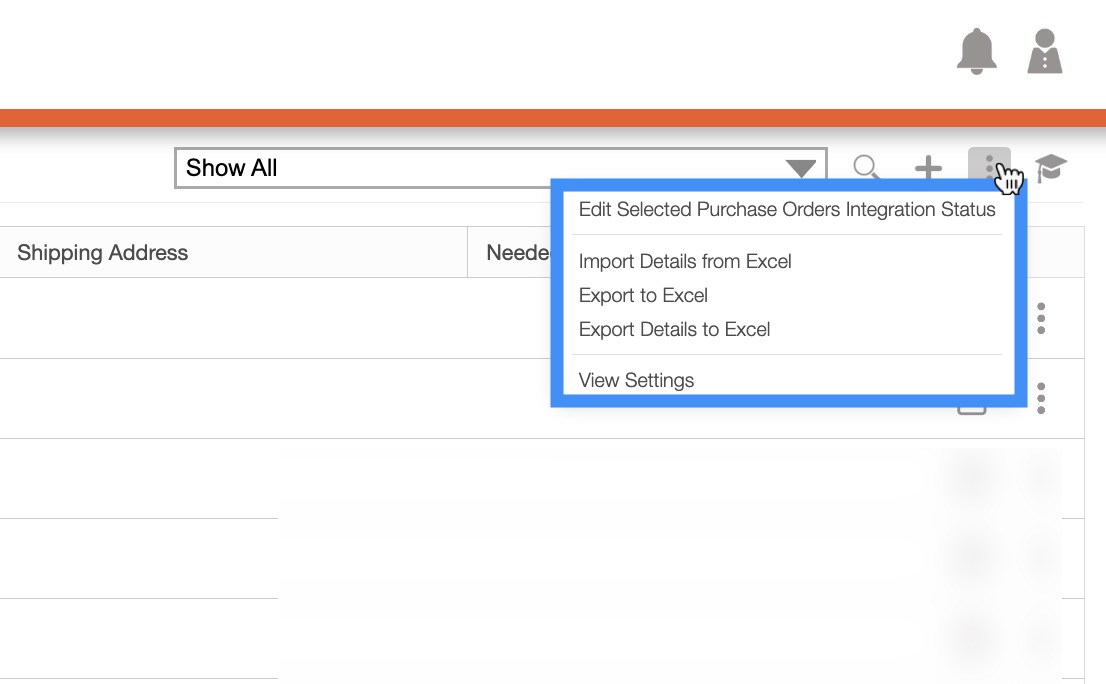Click the magnifying glass search icon
This screenshot has height=684, width=1106.
pyautogui.click(x=866, y=168)
